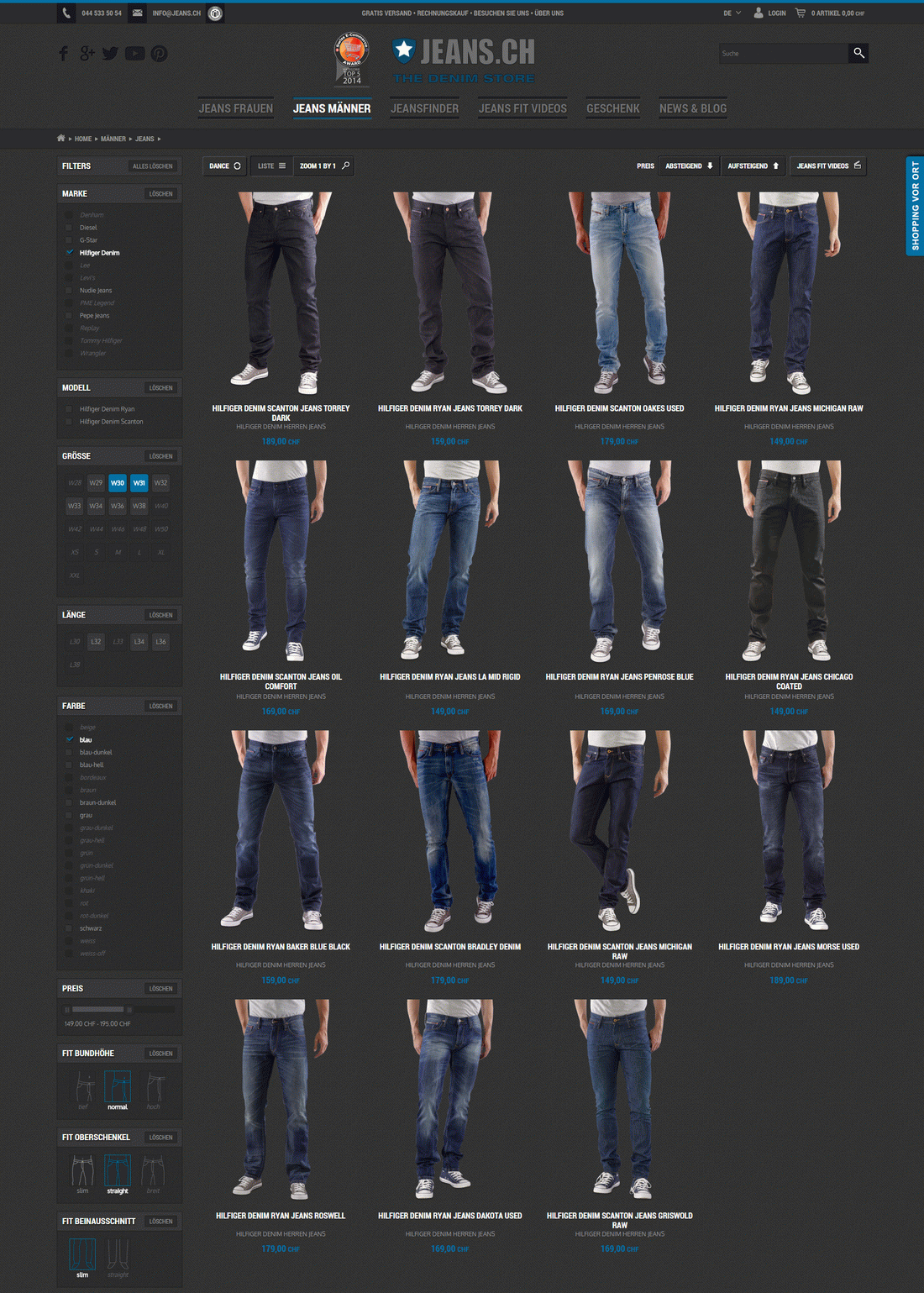The image size is (924, 1293).
Task: Click the Top 5 2014 award badge
Action: point(352,60)
